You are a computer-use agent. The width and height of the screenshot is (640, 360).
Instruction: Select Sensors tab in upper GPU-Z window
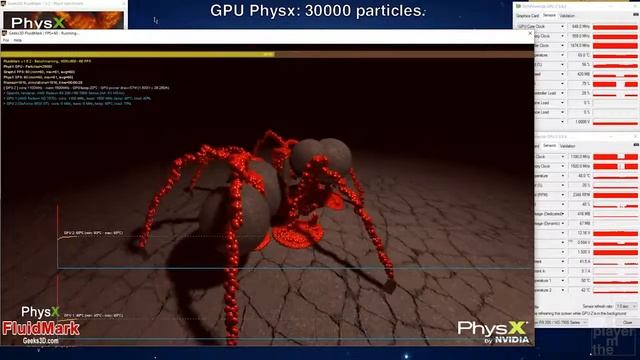point(549,16)
